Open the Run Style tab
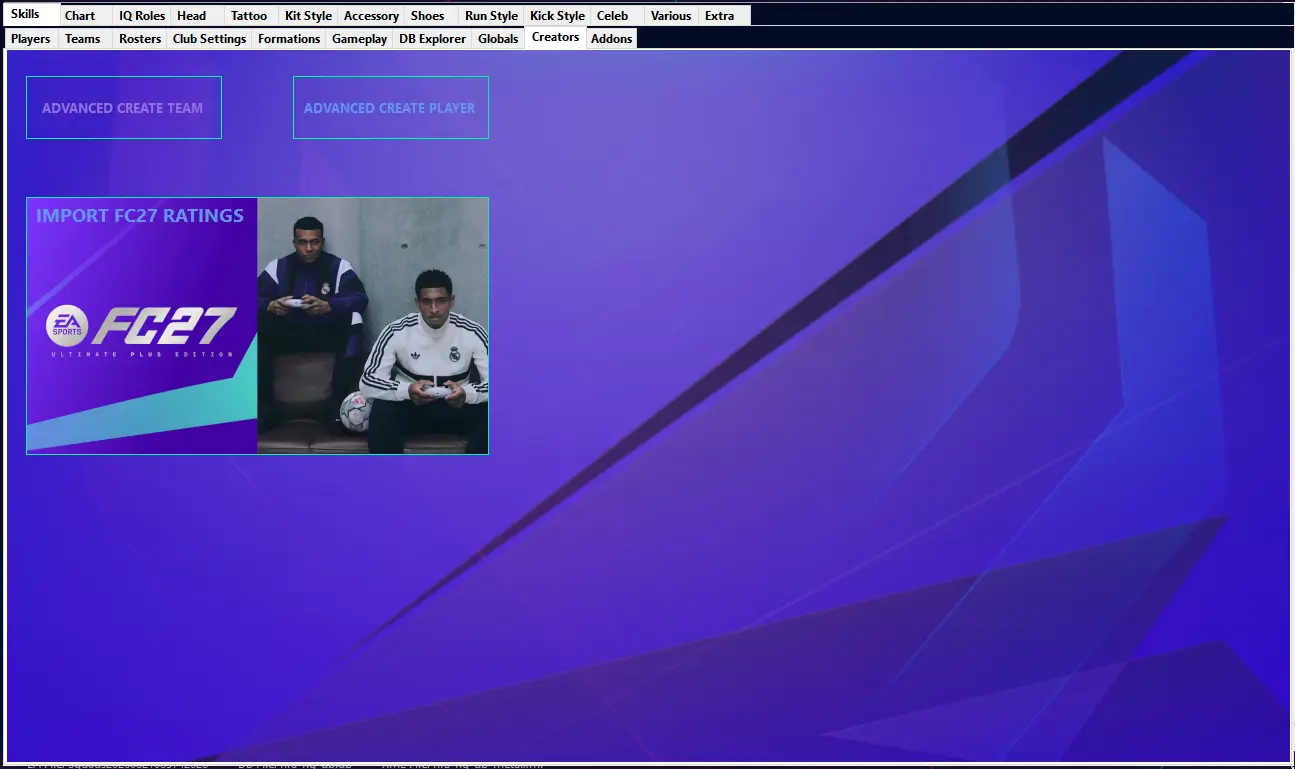Screen dimensions: 1295x769 coord(491,16)
